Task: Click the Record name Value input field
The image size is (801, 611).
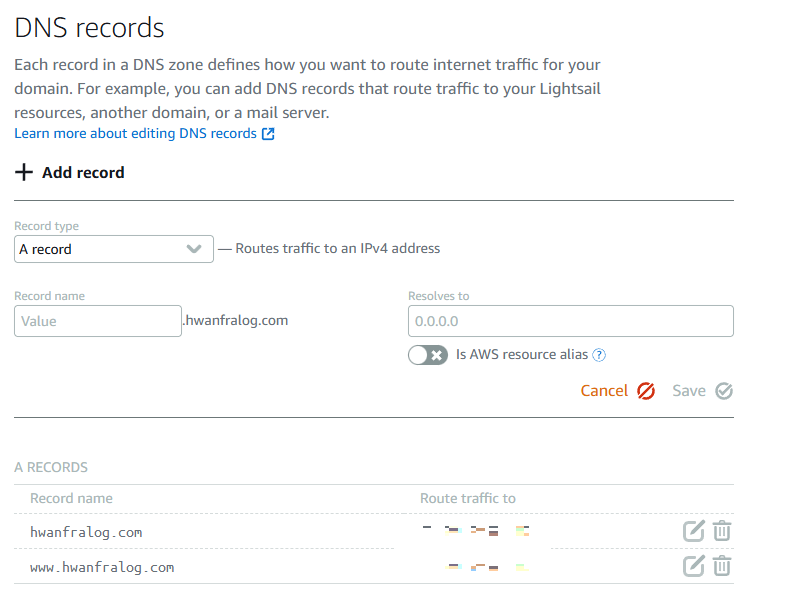Action: (x=97, y=321)
